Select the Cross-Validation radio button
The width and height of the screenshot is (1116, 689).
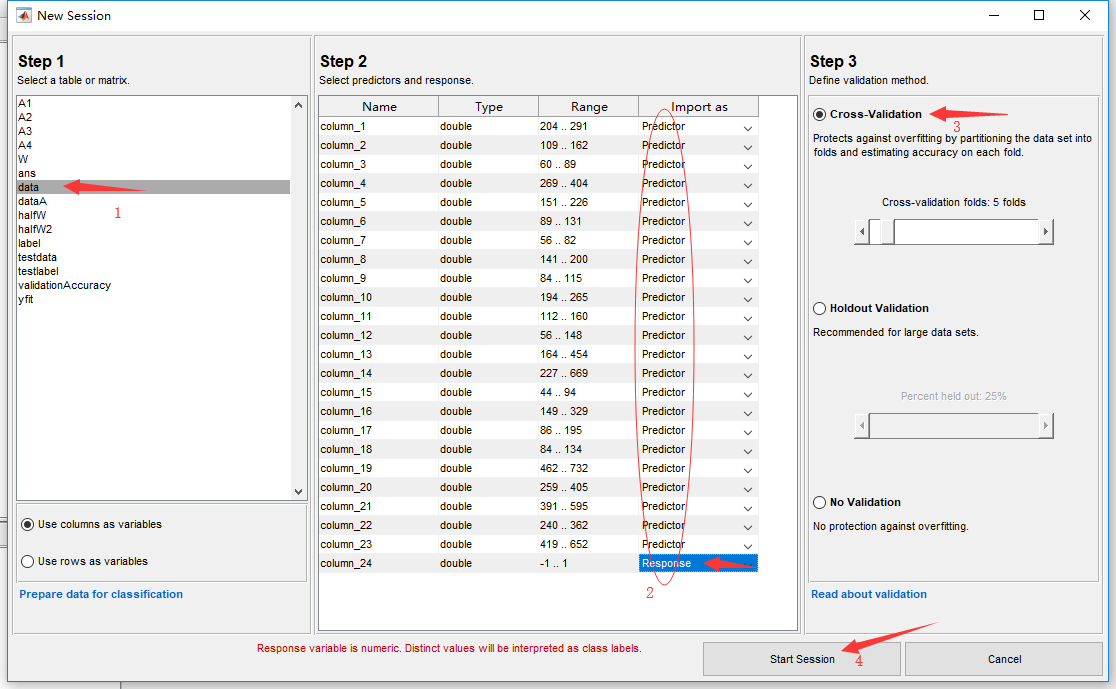tap(820, 114)
